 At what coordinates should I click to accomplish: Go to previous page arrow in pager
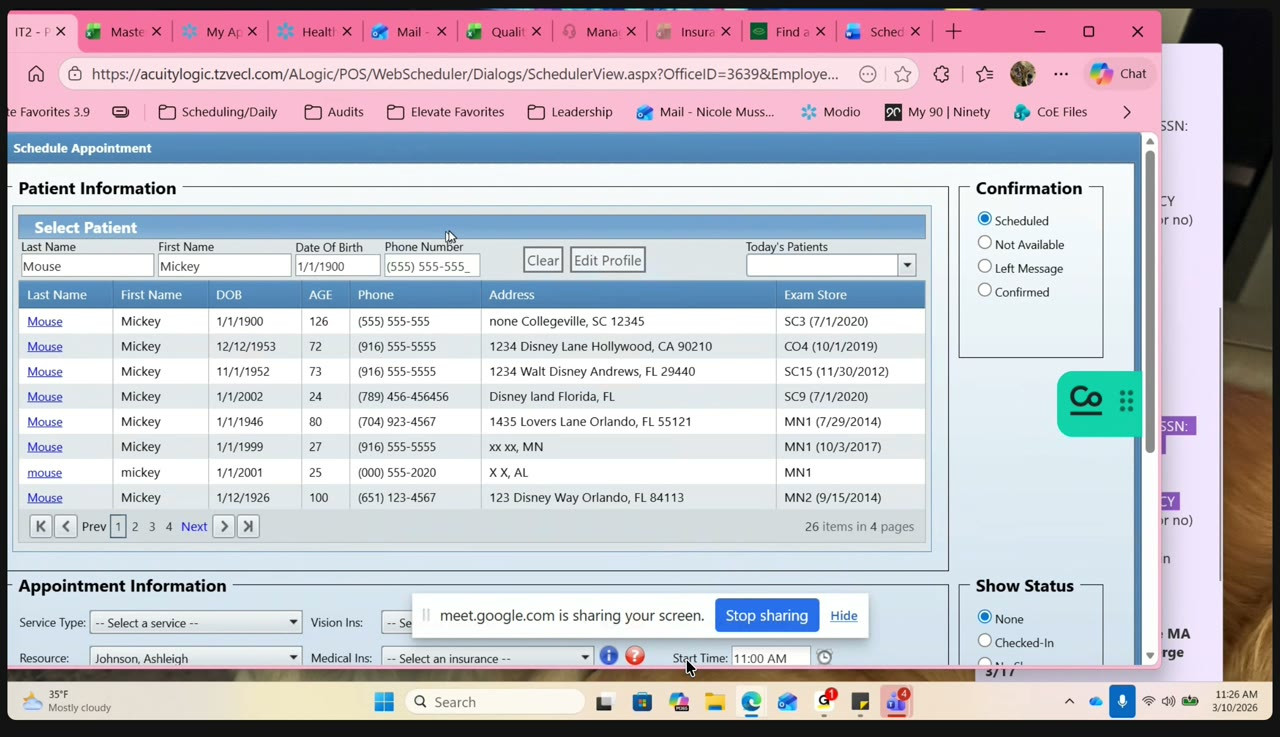(65, 526)
